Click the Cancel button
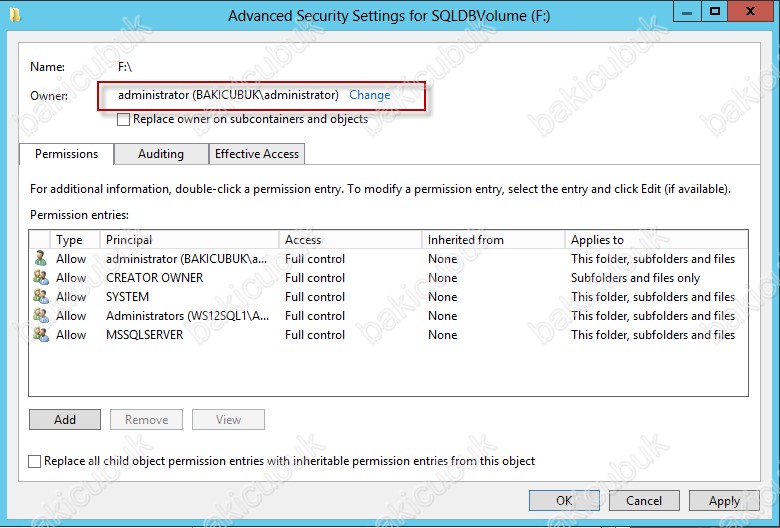Image resolution: width=780 pixels, height=528 pixels. (x=644, y=501)
